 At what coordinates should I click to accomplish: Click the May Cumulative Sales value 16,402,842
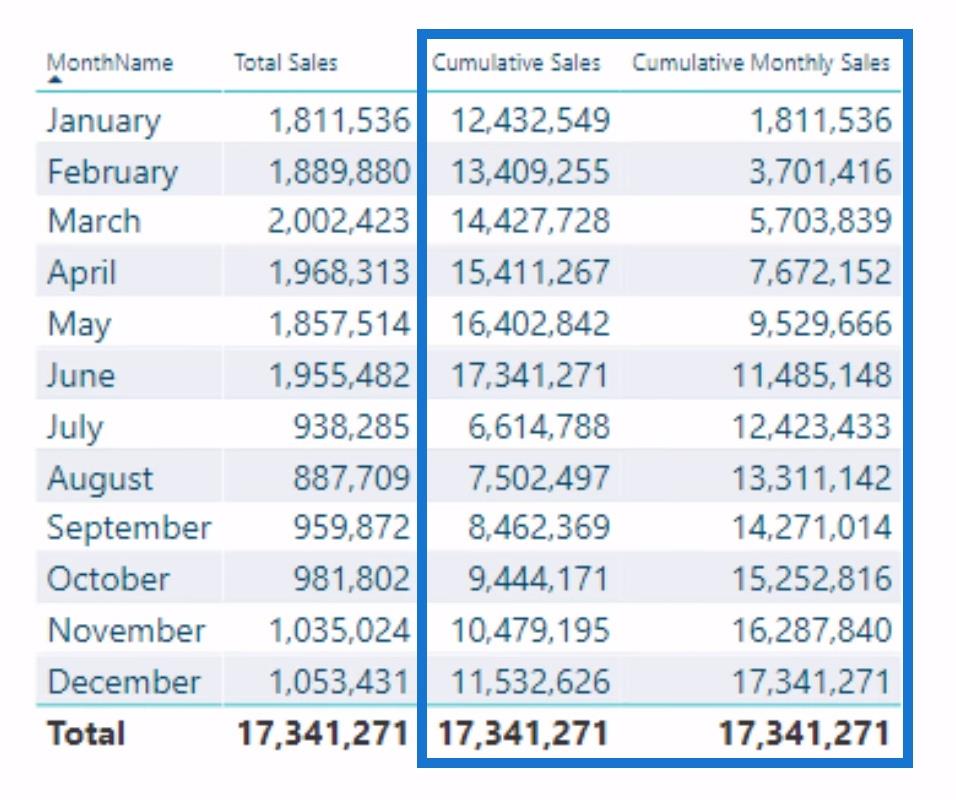(x=530, y=324)
